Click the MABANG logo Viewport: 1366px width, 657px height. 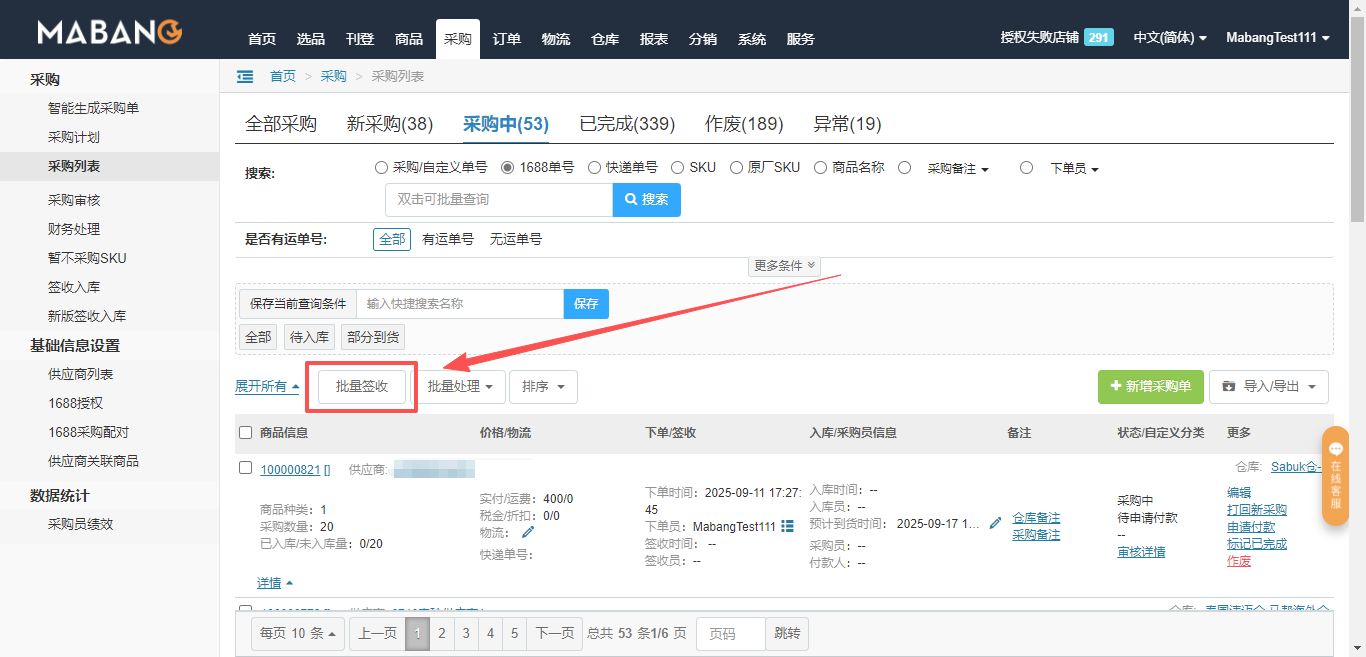pyautogui.click(x=110, y=33)
